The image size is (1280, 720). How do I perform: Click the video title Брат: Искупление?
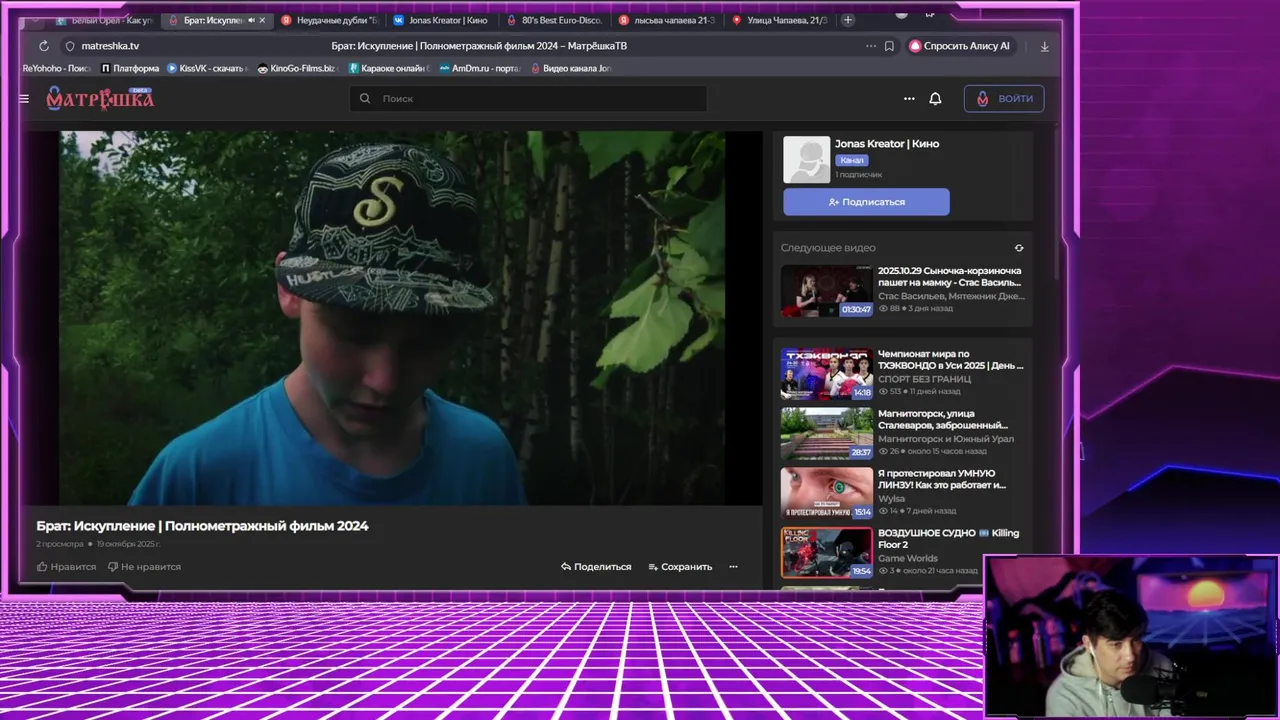point(202,526)
